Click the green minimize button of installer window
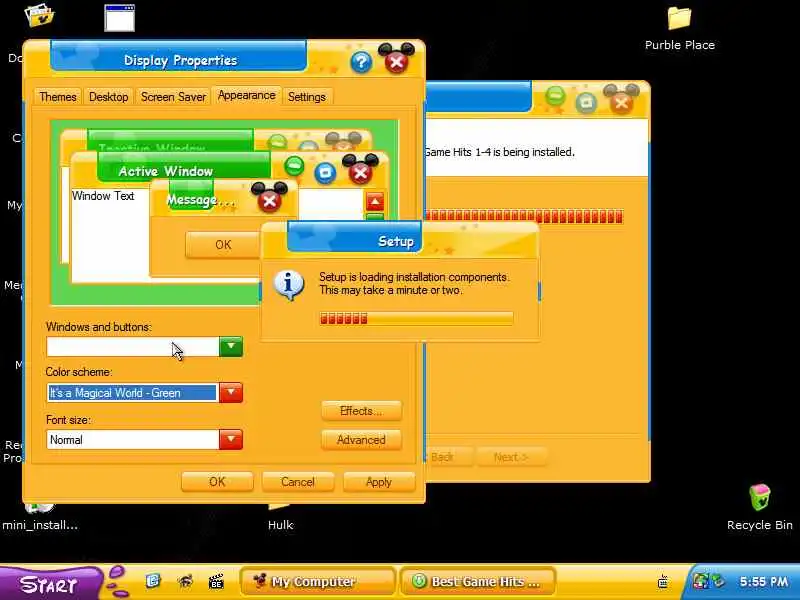This screenshot has height=600, width=800. [555, 95]
